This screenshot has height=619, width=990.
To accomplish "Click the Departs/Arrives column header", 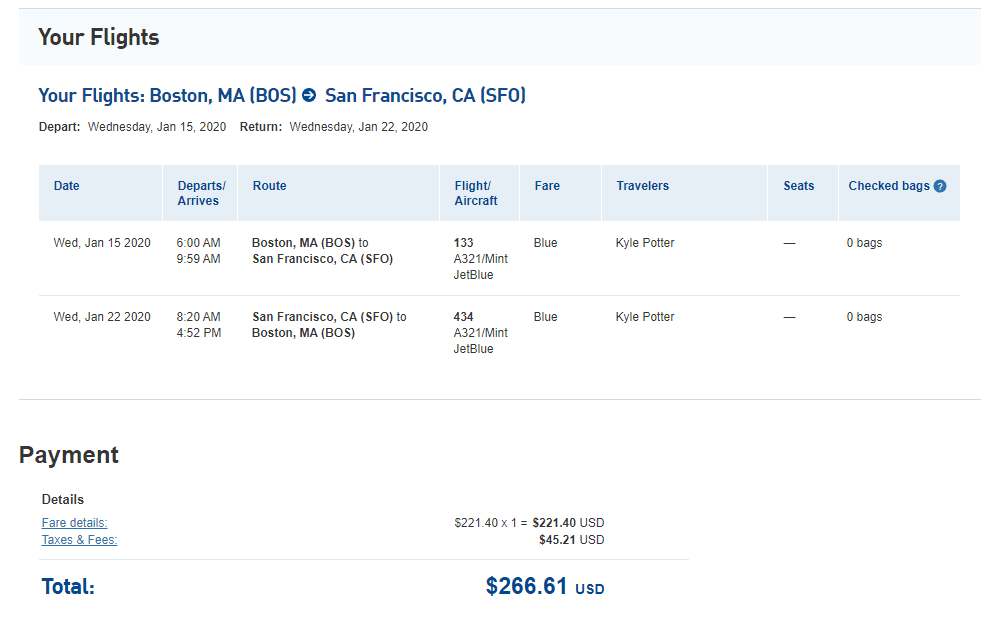I will point(201,193).
